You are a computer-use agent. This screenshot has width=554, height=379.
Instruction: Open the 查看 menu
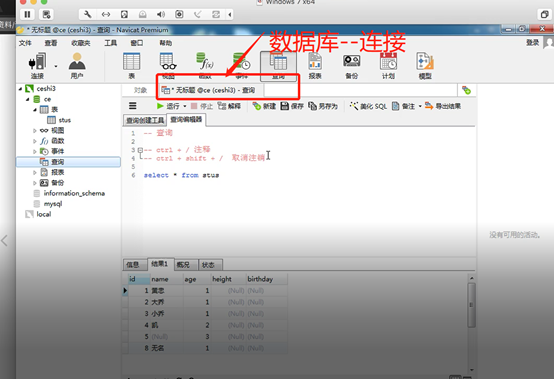click(51, 43)
